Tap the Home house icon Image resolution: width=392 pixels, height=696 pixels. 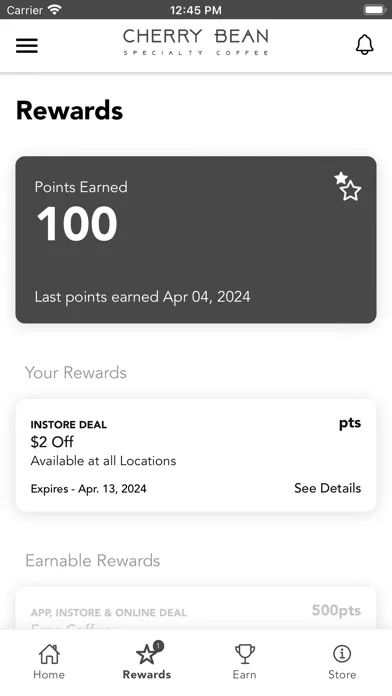coord(49,654)
